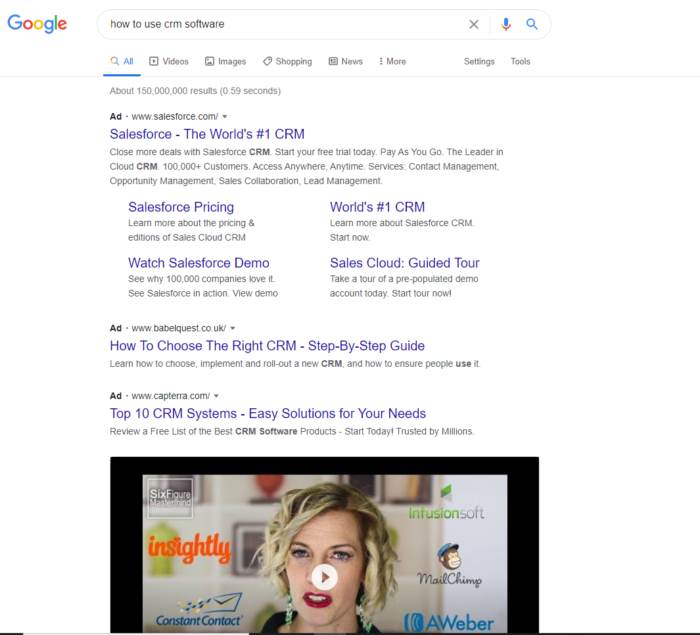Screen dimensions: 700x635
Task: Open search Settings
Action: (479, 62)
